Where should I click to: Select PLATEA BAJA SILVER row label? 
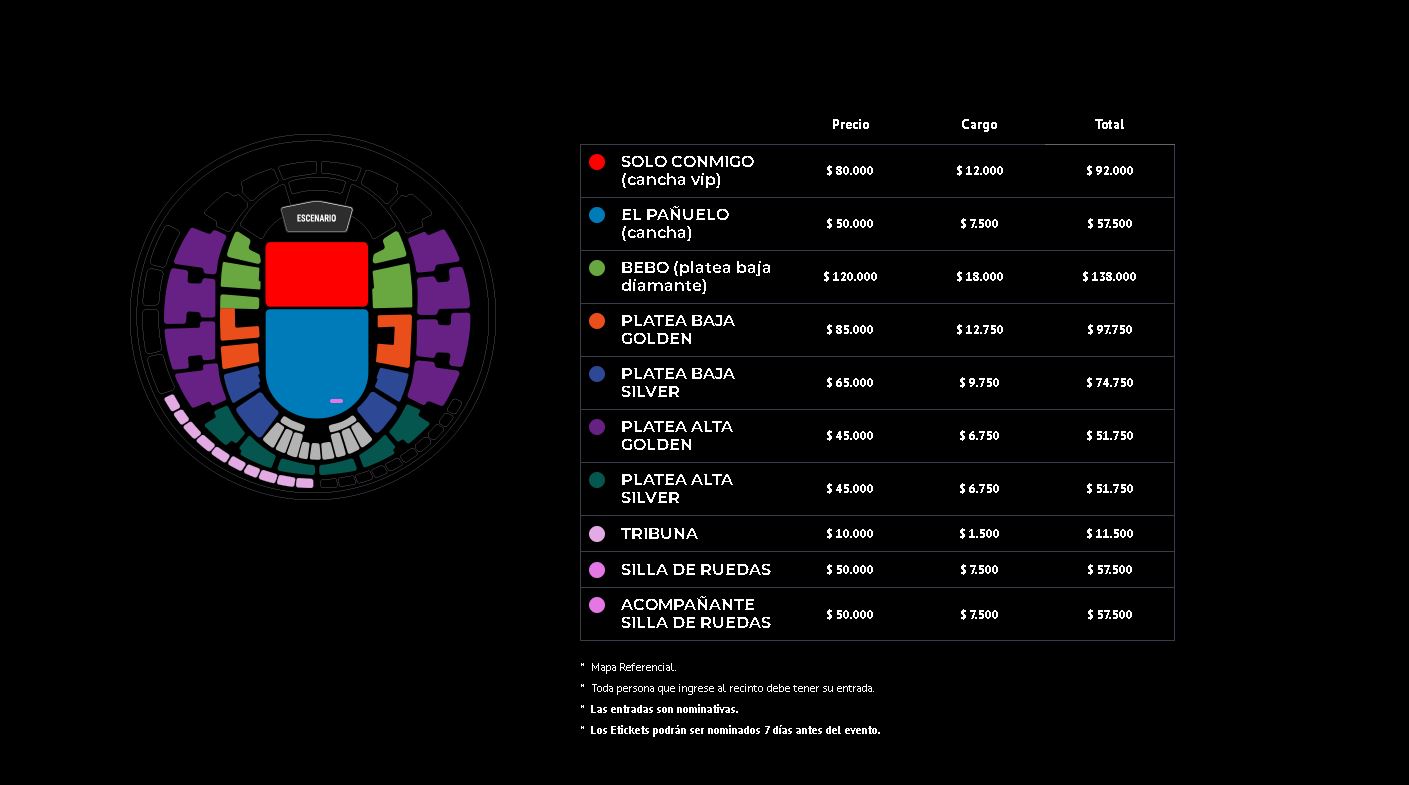[x=678, y=382]
